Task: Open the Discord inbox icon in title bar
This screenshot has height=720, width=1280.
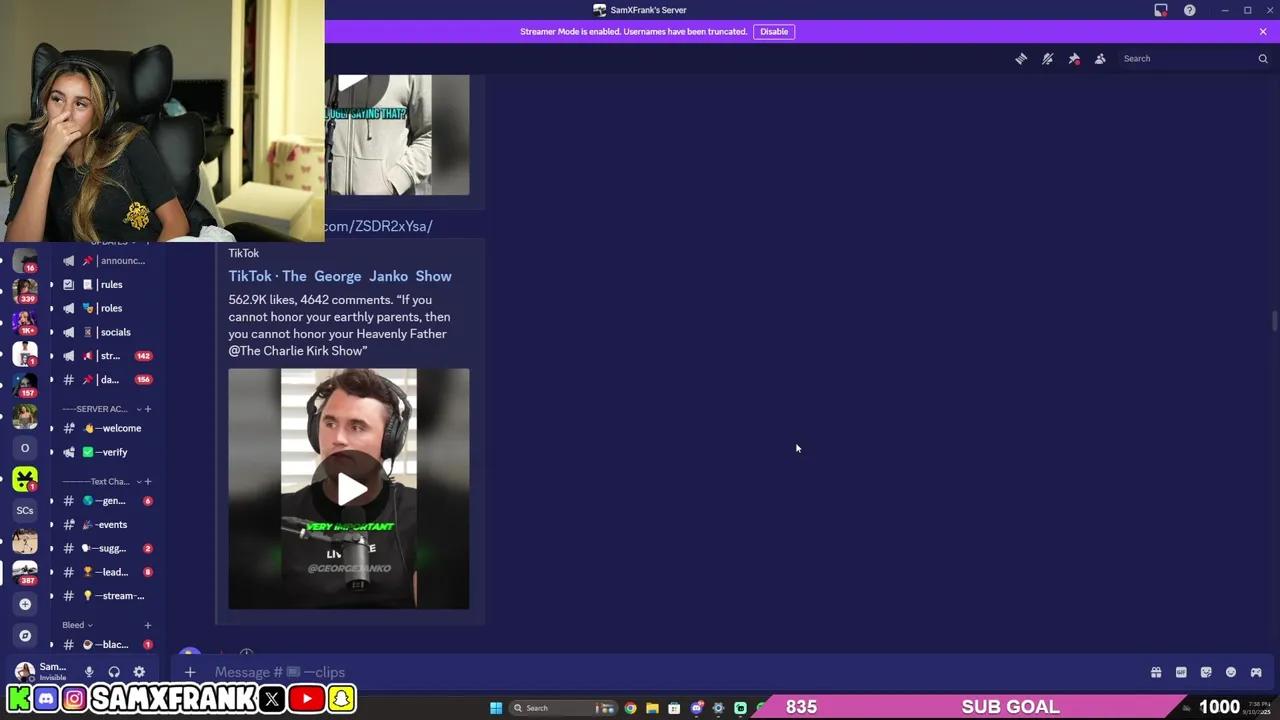Action: (1161, 10)
